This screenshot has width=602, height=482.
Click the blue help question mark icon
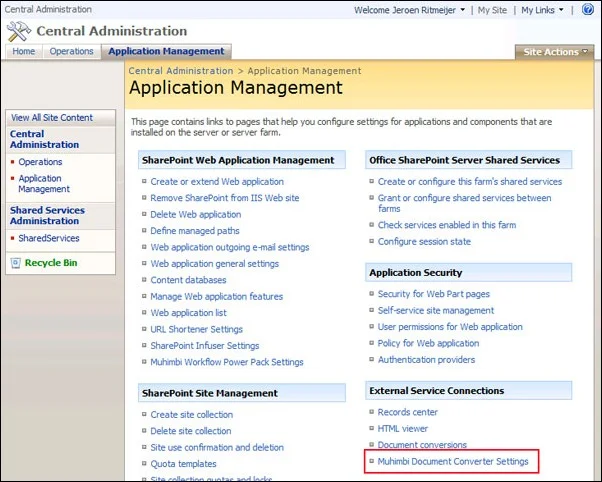coord(587,9)
